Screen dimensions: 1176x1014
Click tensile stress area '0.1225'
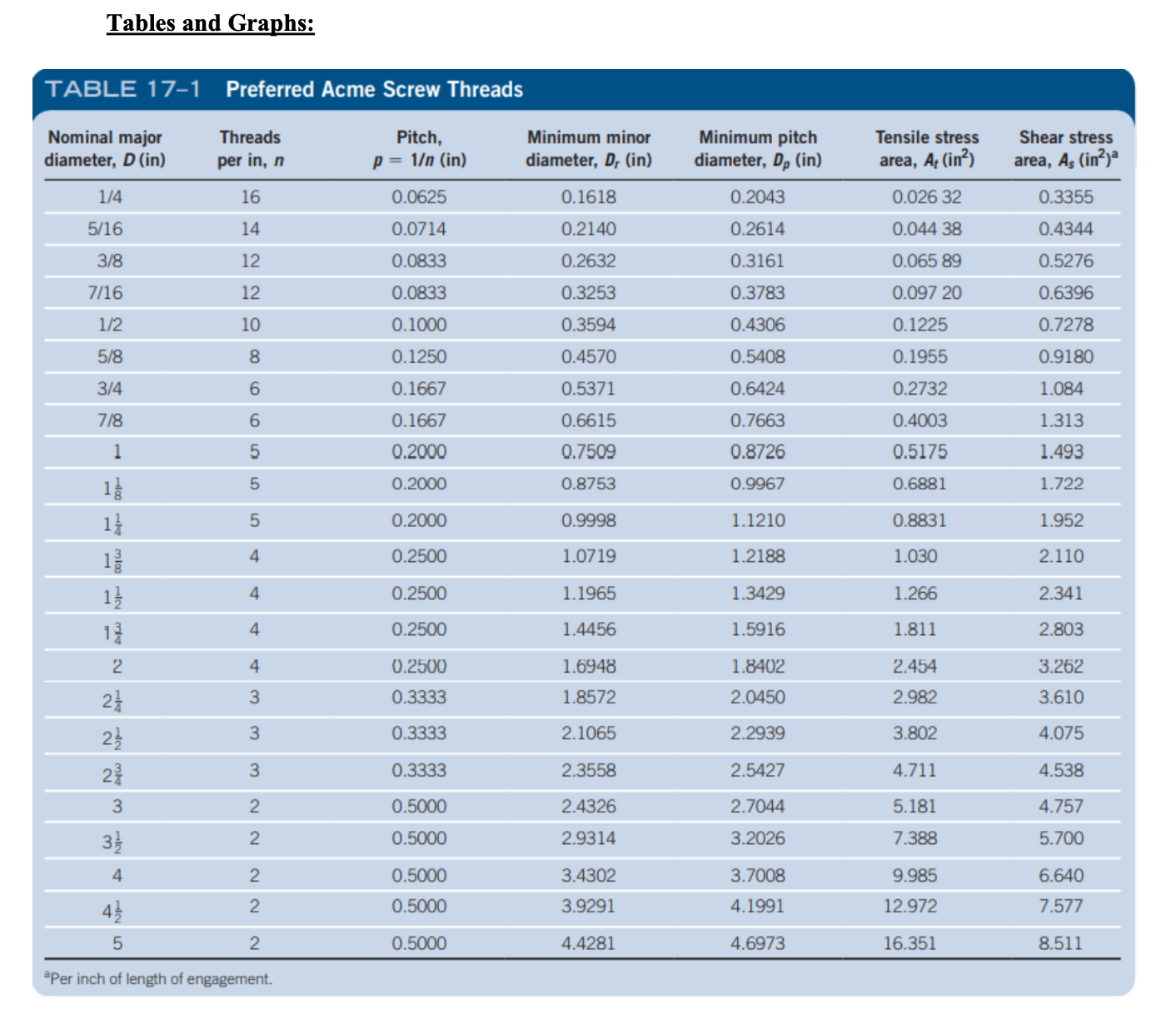tap(920, 325)
